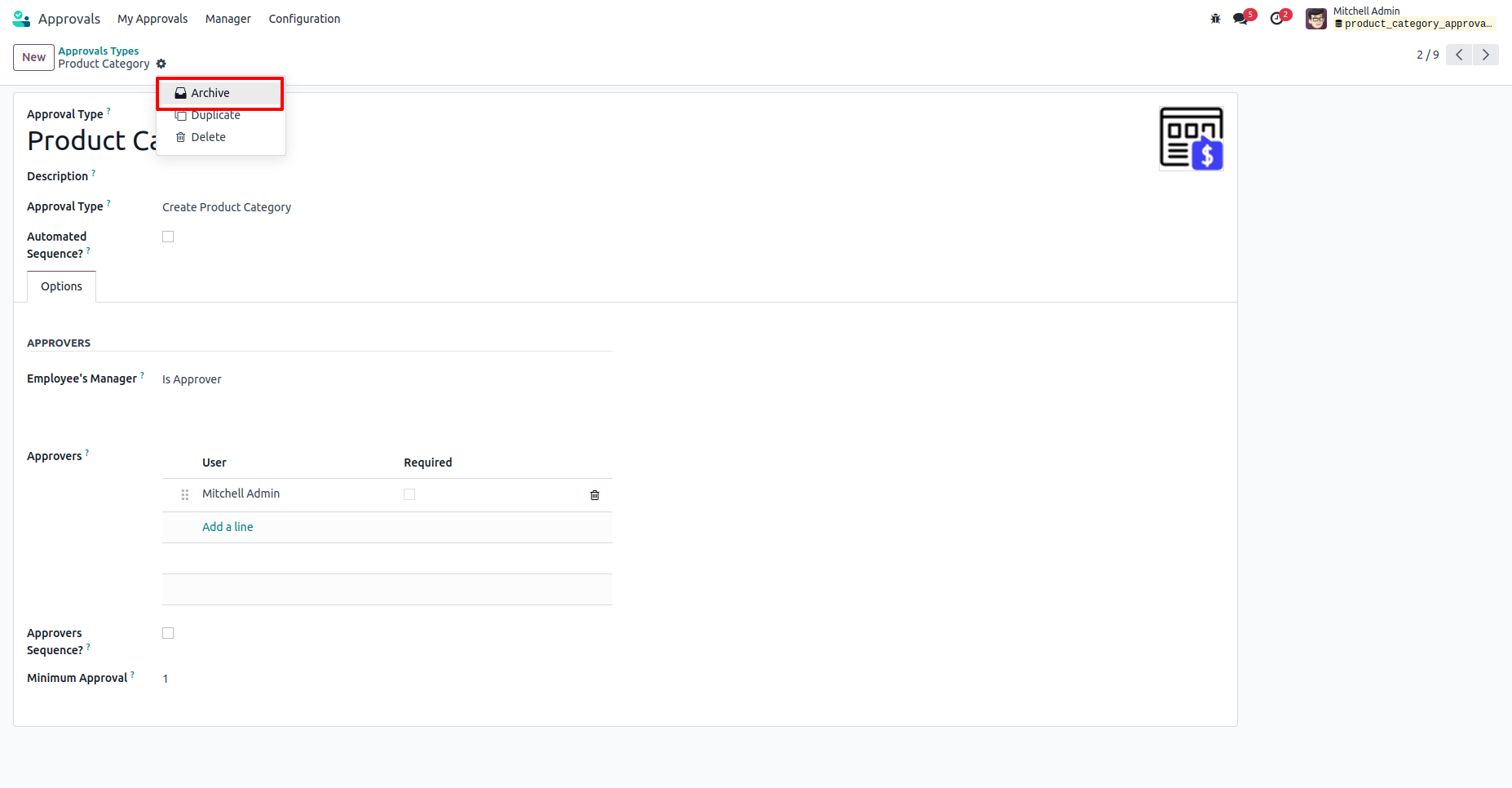Click Add a line link
The image size is (1512, 788).
(x=228, y=527)
